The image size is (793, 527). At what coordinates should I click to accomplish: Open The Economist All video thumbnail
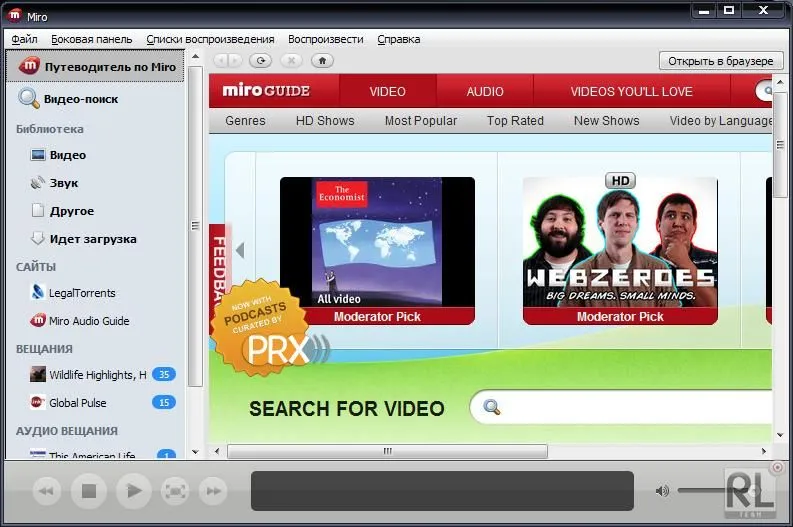(377, 250)
